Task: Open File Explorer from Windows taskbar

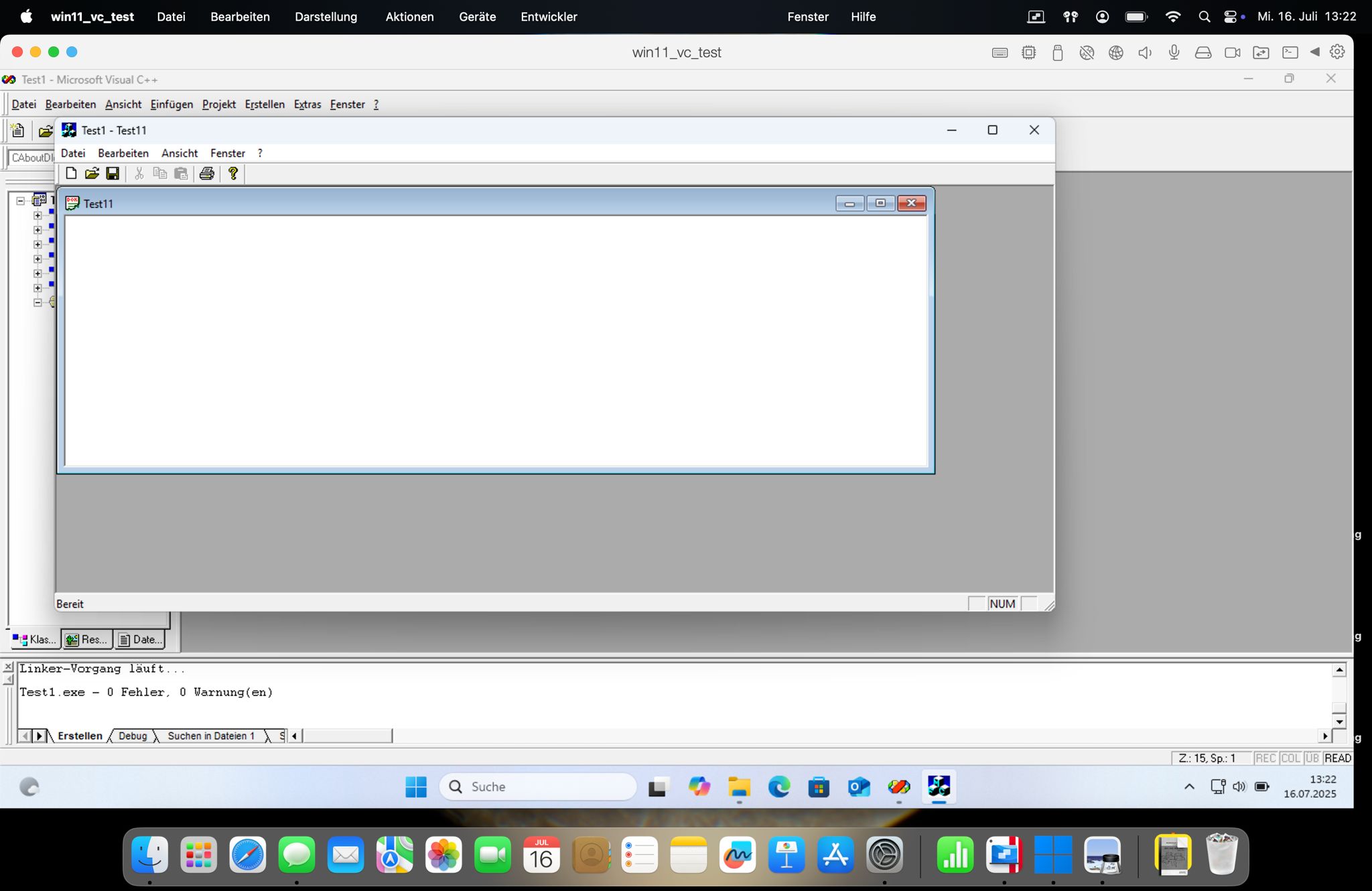Action: (739, 786)
